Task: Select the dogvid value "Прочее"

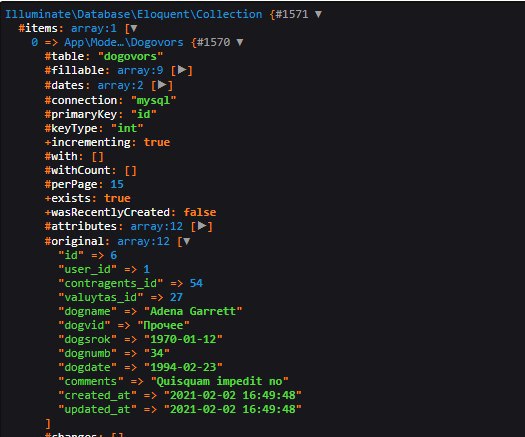Action: click(163, 325)
